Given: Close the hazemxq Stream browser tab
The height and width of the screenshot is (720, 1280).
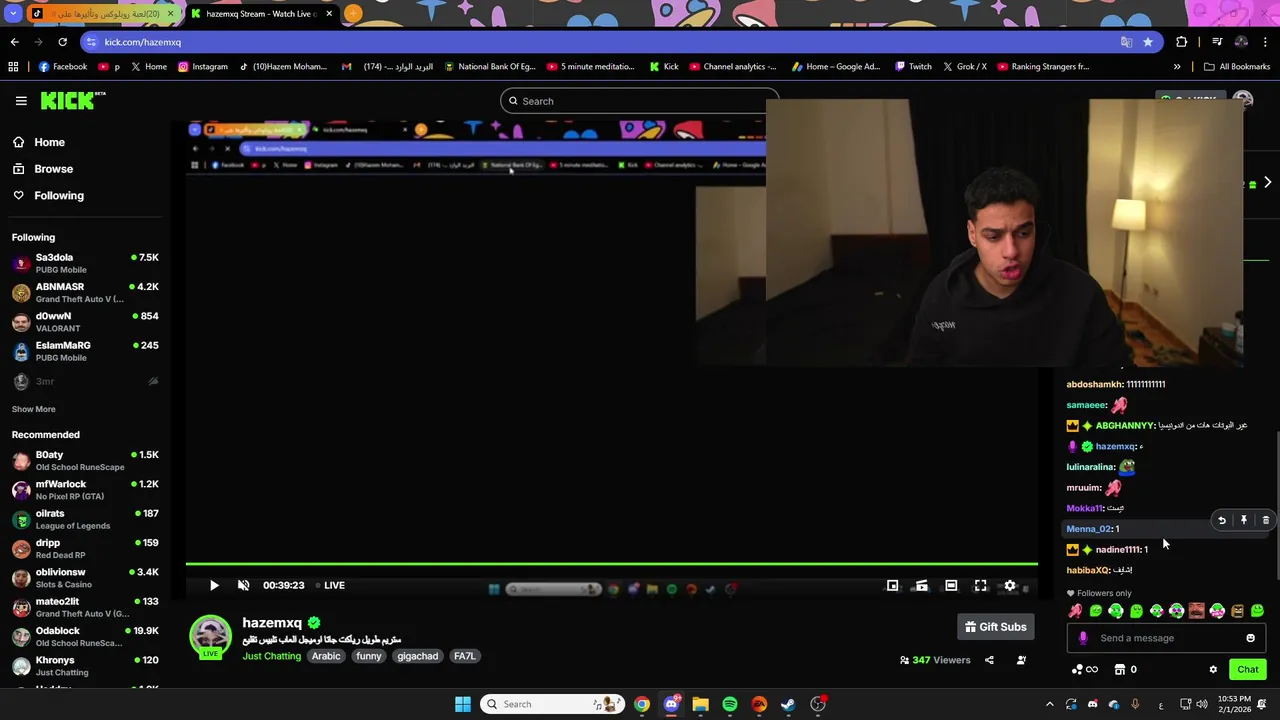Looking at the screenshot, I should (x=329, y=14).
